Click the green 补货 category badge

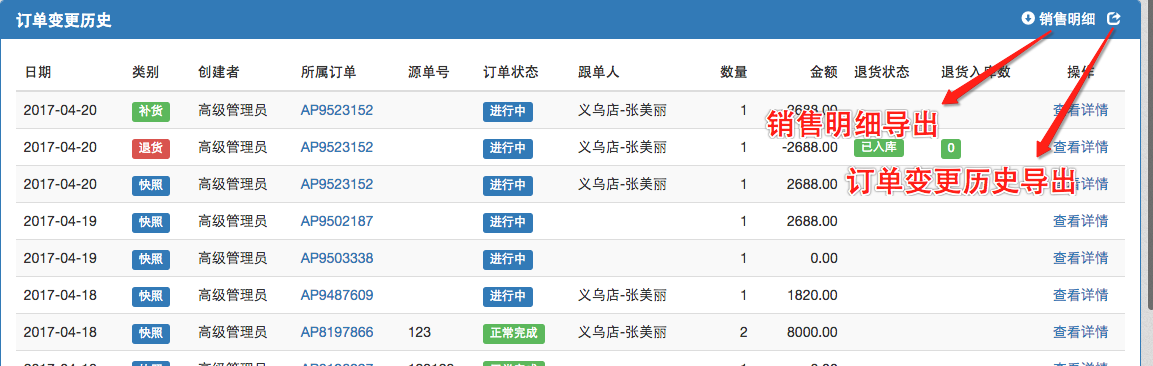click(151, 112)
